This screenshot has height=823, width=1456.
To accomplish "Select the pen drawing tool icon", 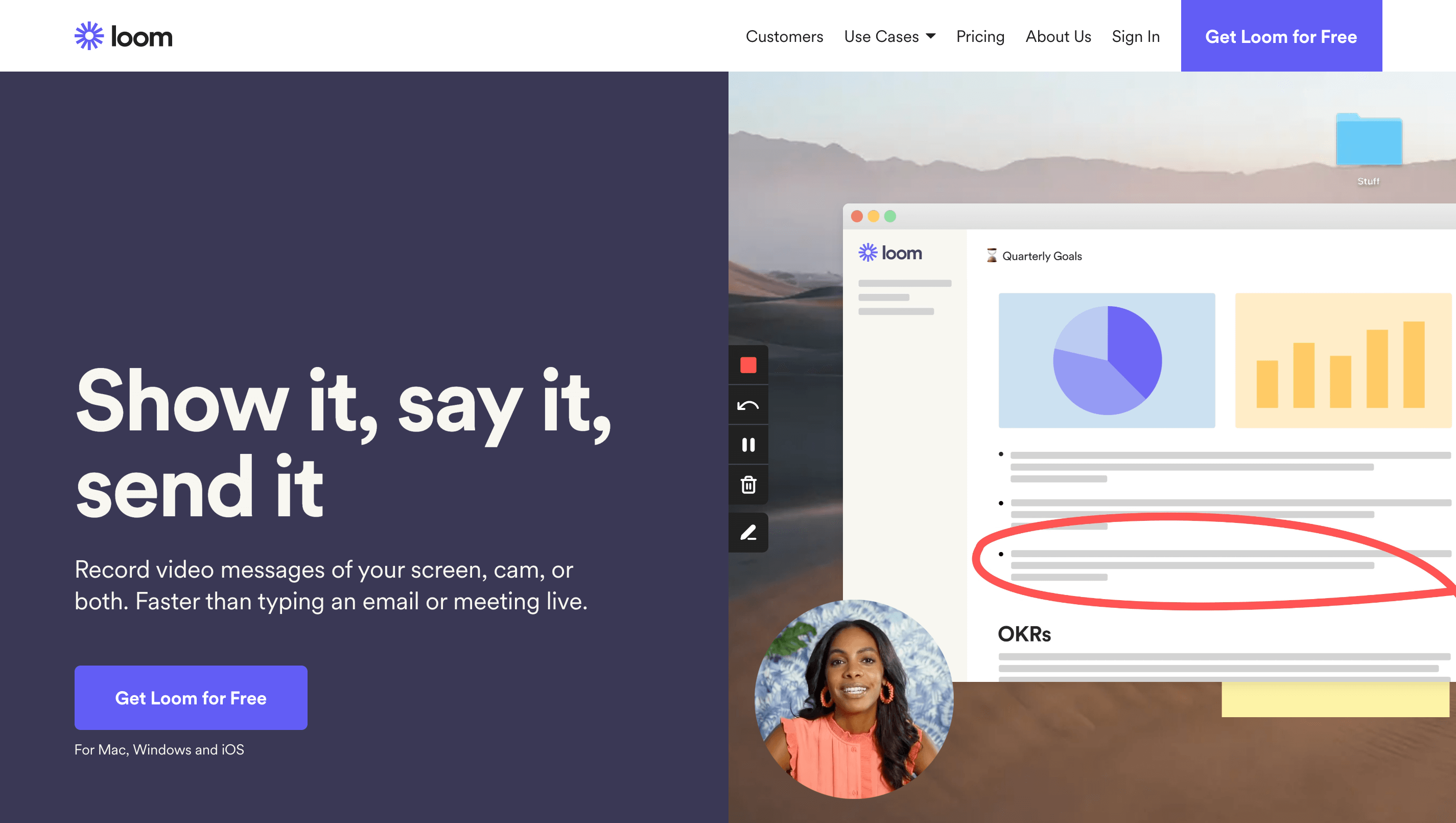I will tap(748, 532).
